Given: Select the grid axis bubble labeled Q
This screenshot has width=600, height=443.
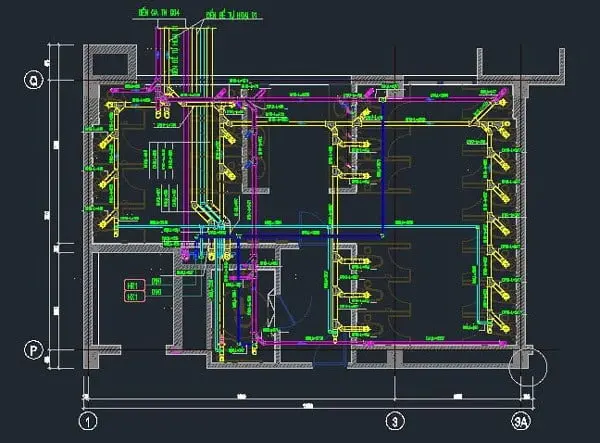Looking at the screenshot, I should pos(34,80).
